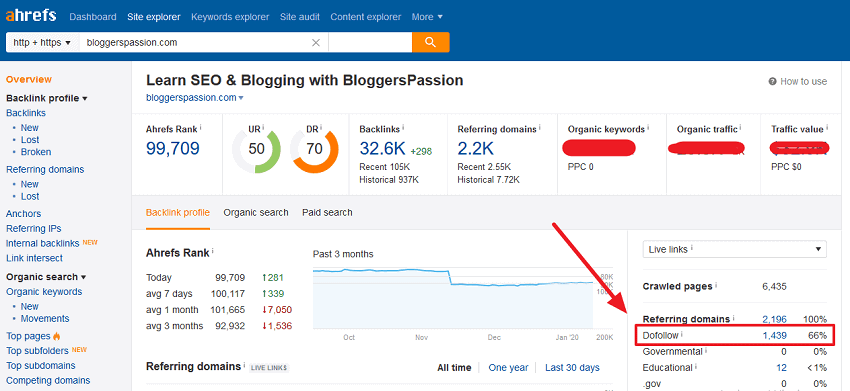
Task: Select the One year time range
Action: (508, 368)
